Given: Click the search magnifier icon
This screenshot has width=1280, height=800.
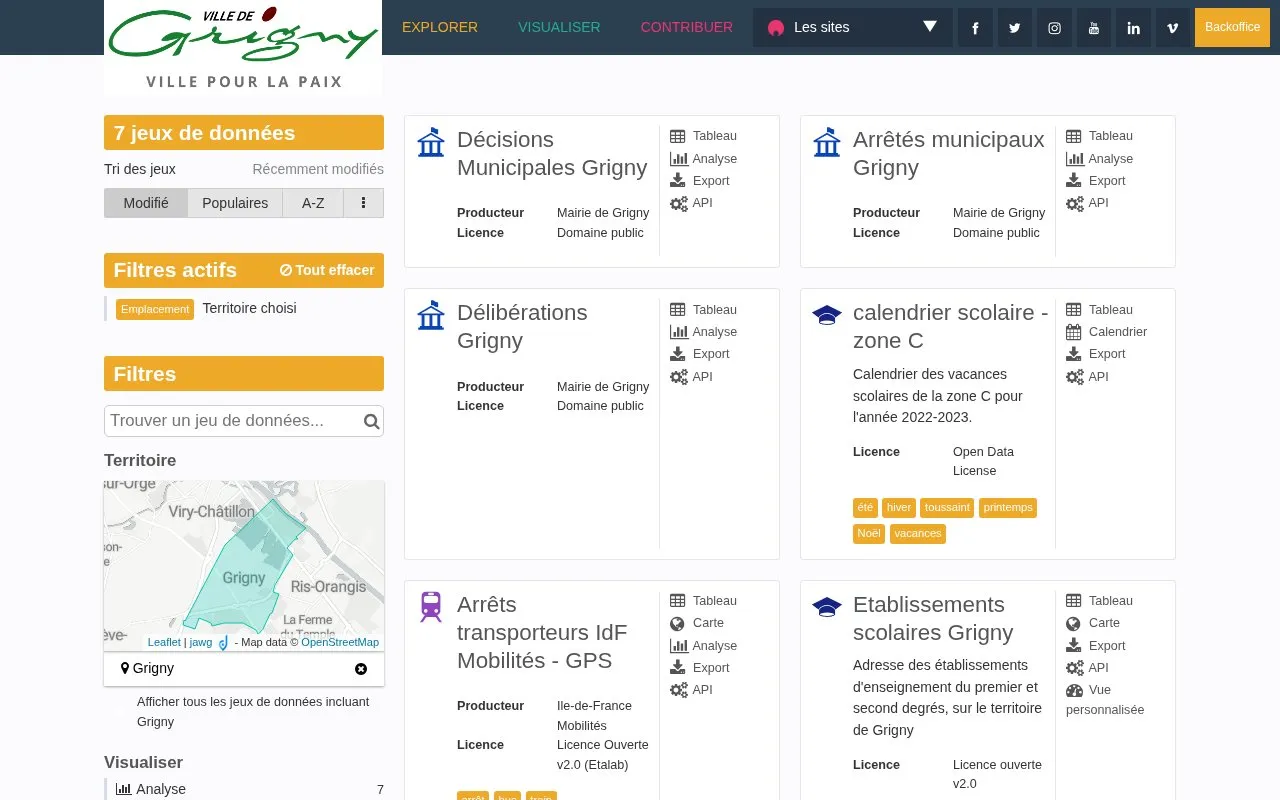Looking at the screenshot, I should [x=371, y=421].
